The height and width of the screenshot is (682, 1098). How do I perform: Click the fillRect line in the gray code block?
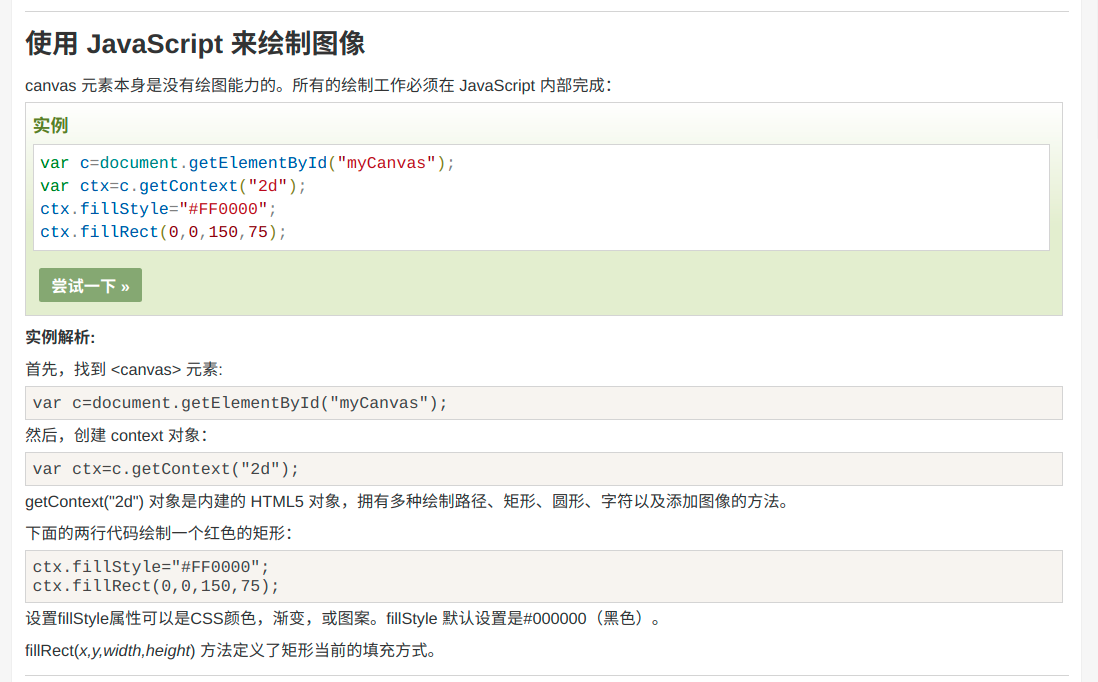(156, 585)
